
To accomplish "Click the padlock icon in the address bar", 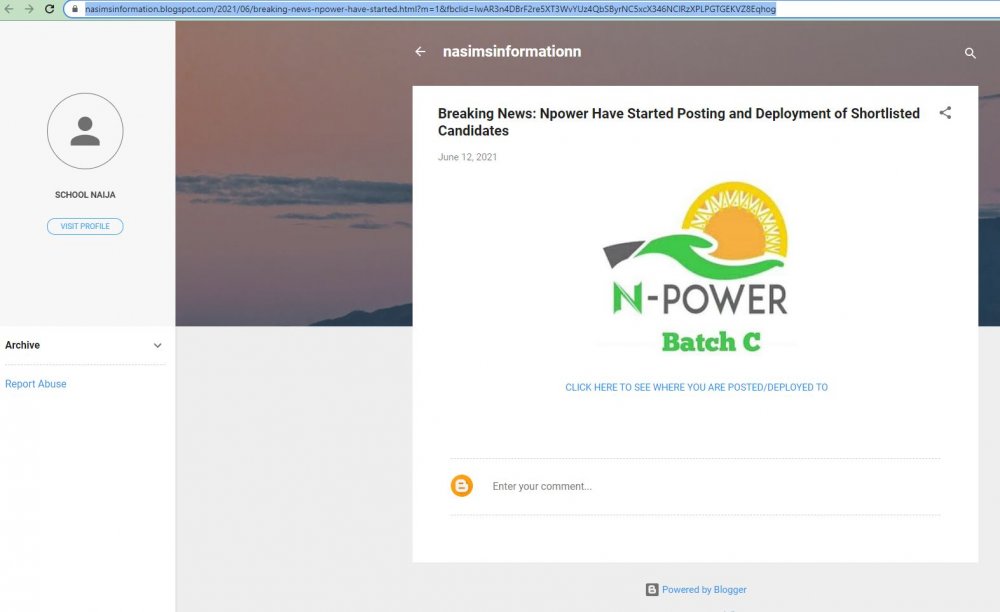I will pos(75,9).
